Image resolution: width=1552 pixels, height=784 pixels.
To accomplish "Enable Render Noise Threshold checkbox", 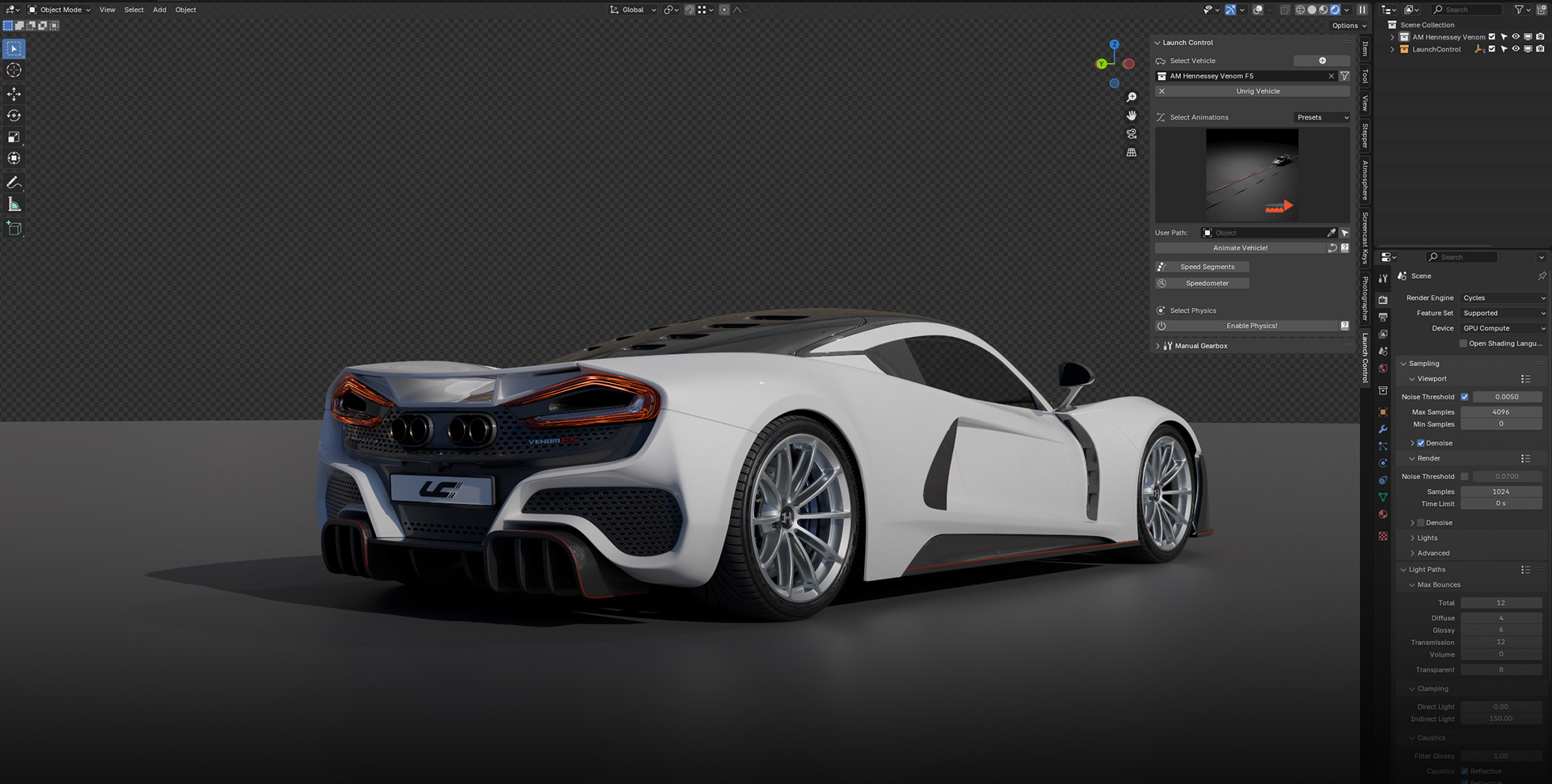I will click(1464, 477).
